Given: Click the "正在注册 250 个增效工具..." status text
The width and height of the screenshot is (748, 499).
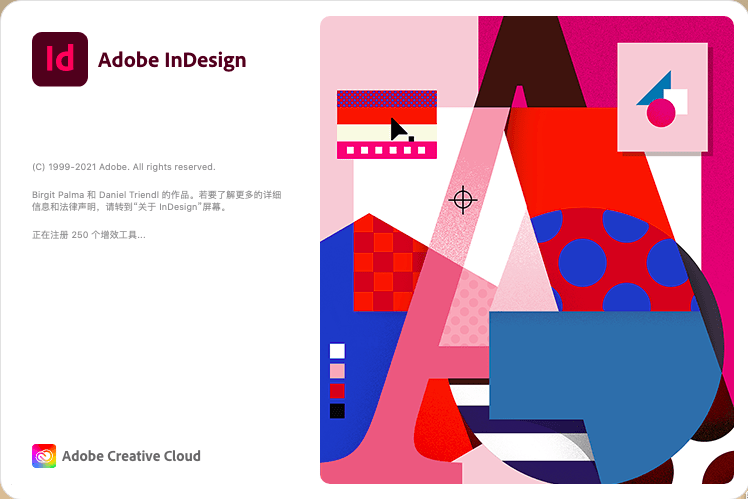Looking at the screenshot, I should 89,235.
